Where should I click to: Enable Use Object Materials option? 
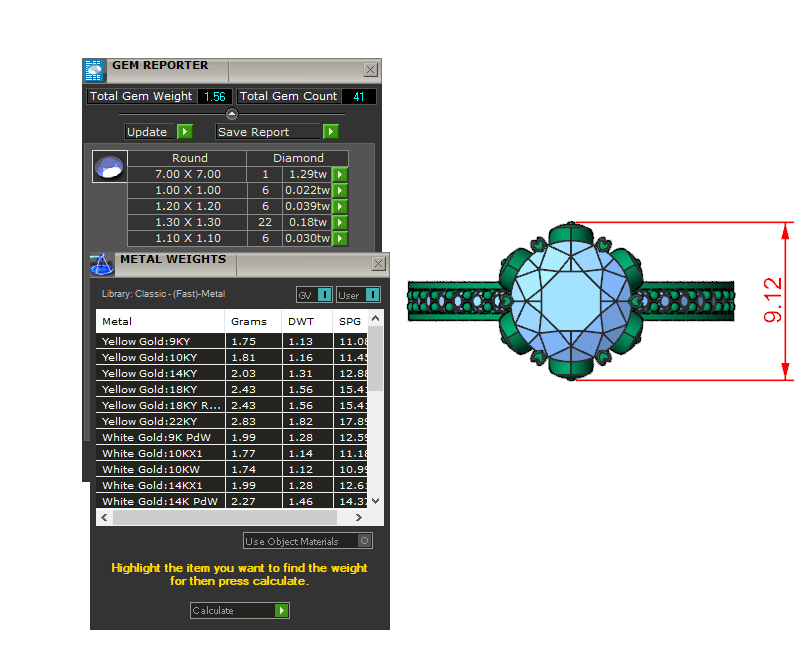tap(365, 541)
